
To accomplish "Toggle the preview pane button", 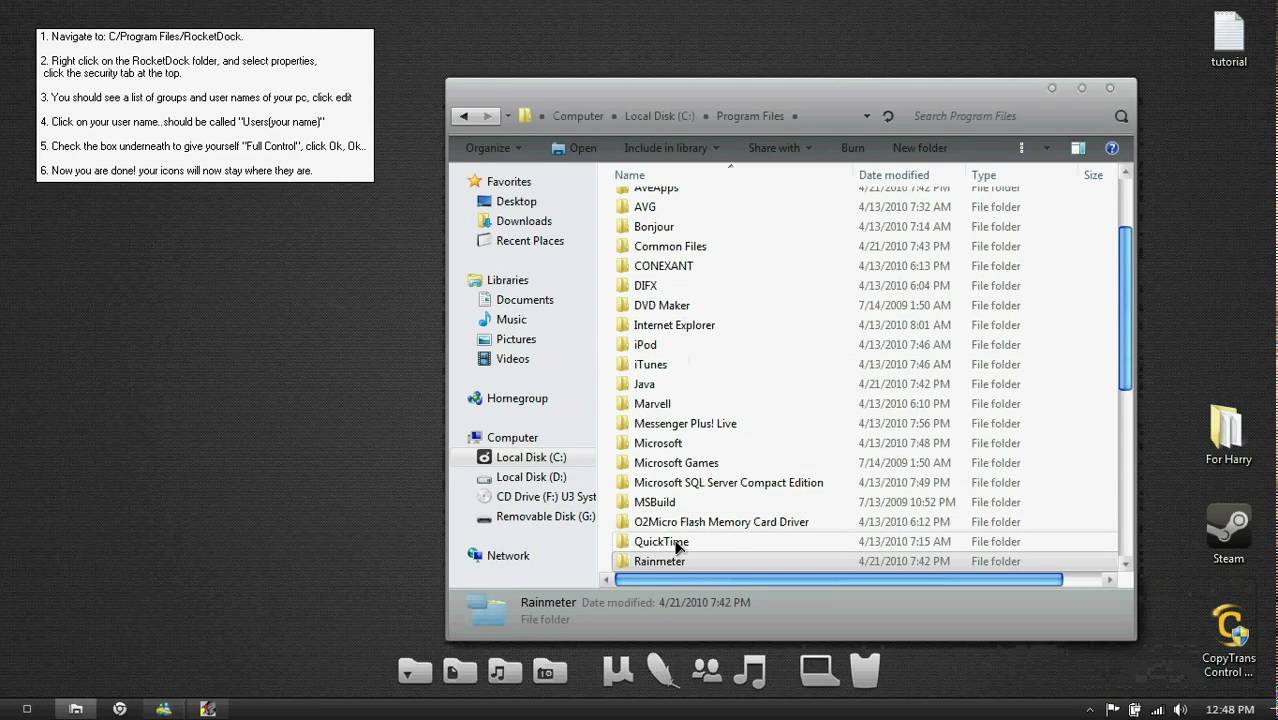I will pyautogui.click(x=1078, y=148).
